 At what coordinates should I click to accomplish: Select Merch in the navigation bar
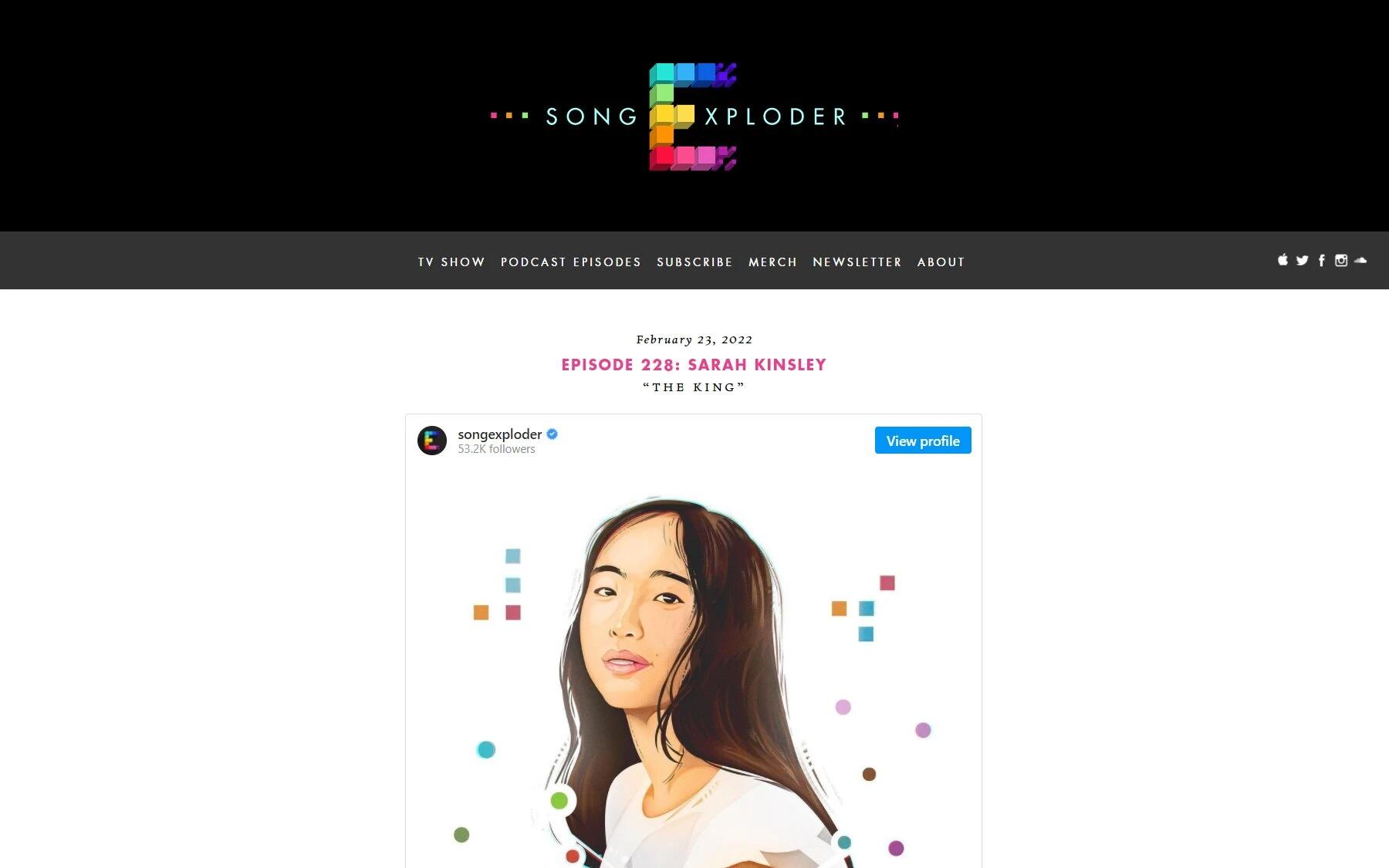click(x=772, y=262)
